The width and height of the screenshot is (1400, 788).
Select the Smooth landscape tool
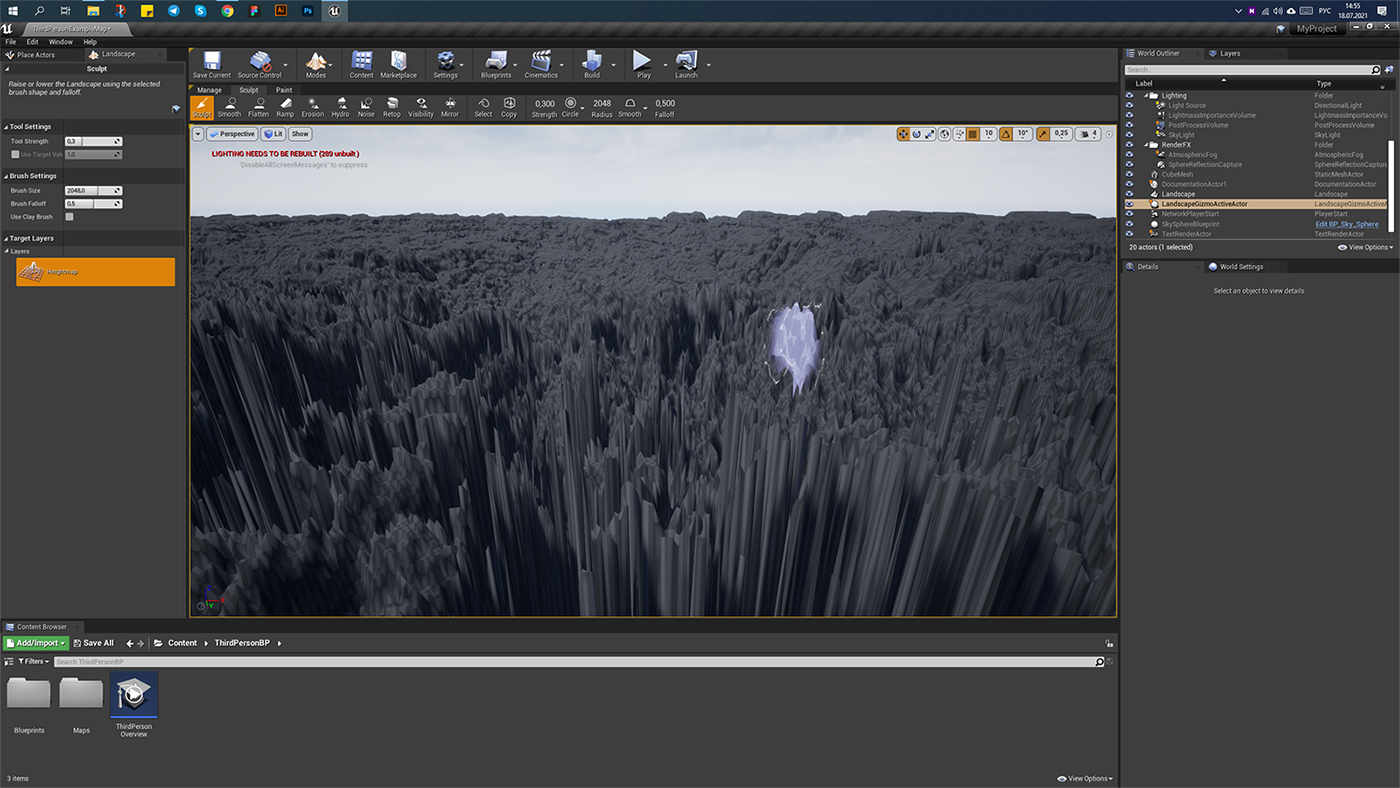[x=230, y=107]
